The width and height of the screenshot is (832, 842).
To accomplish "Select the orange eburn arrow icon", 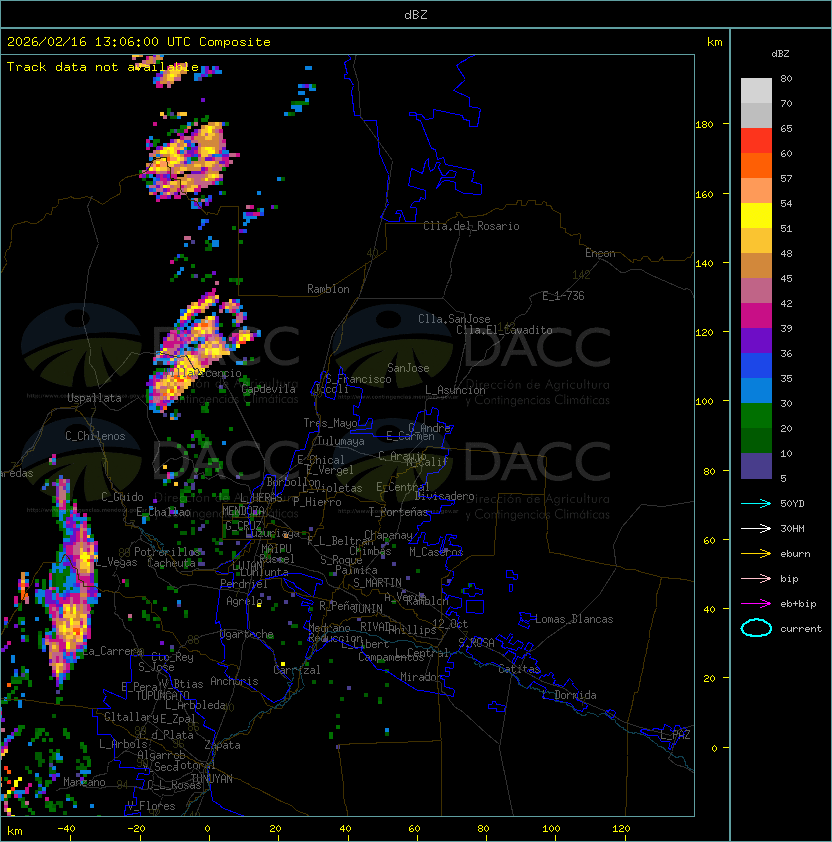I will pos(756,553).
